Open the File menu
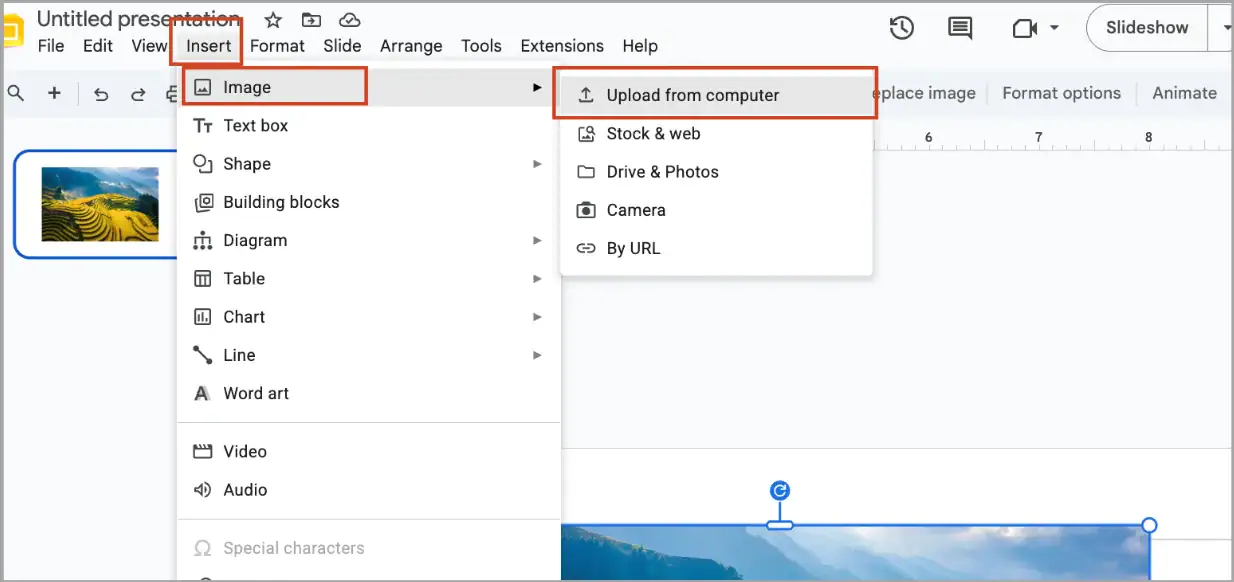This screenshot has height=582, width=1234. [x=51, y=46]
